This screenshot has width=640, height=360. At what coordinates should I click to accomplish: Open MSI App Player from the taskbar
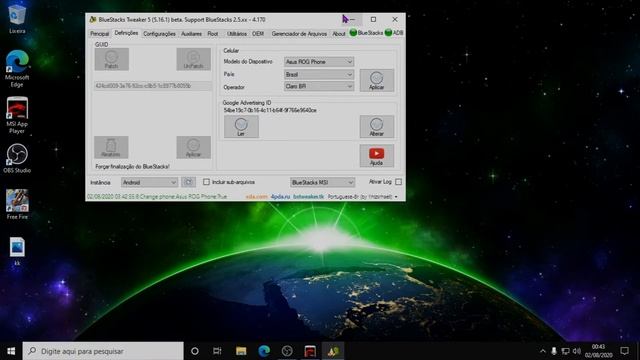[x=310, y=351]
